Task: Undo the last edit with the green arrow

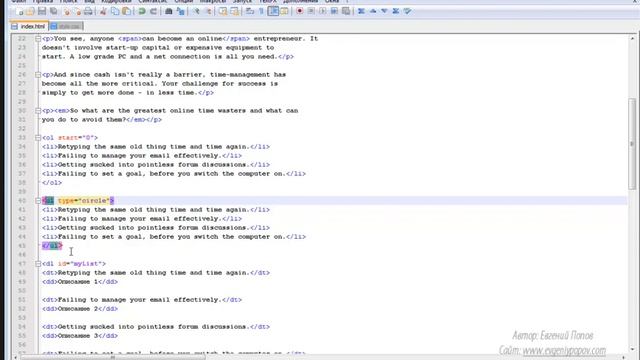Action: pyautogui.click(x=141, y=11)
